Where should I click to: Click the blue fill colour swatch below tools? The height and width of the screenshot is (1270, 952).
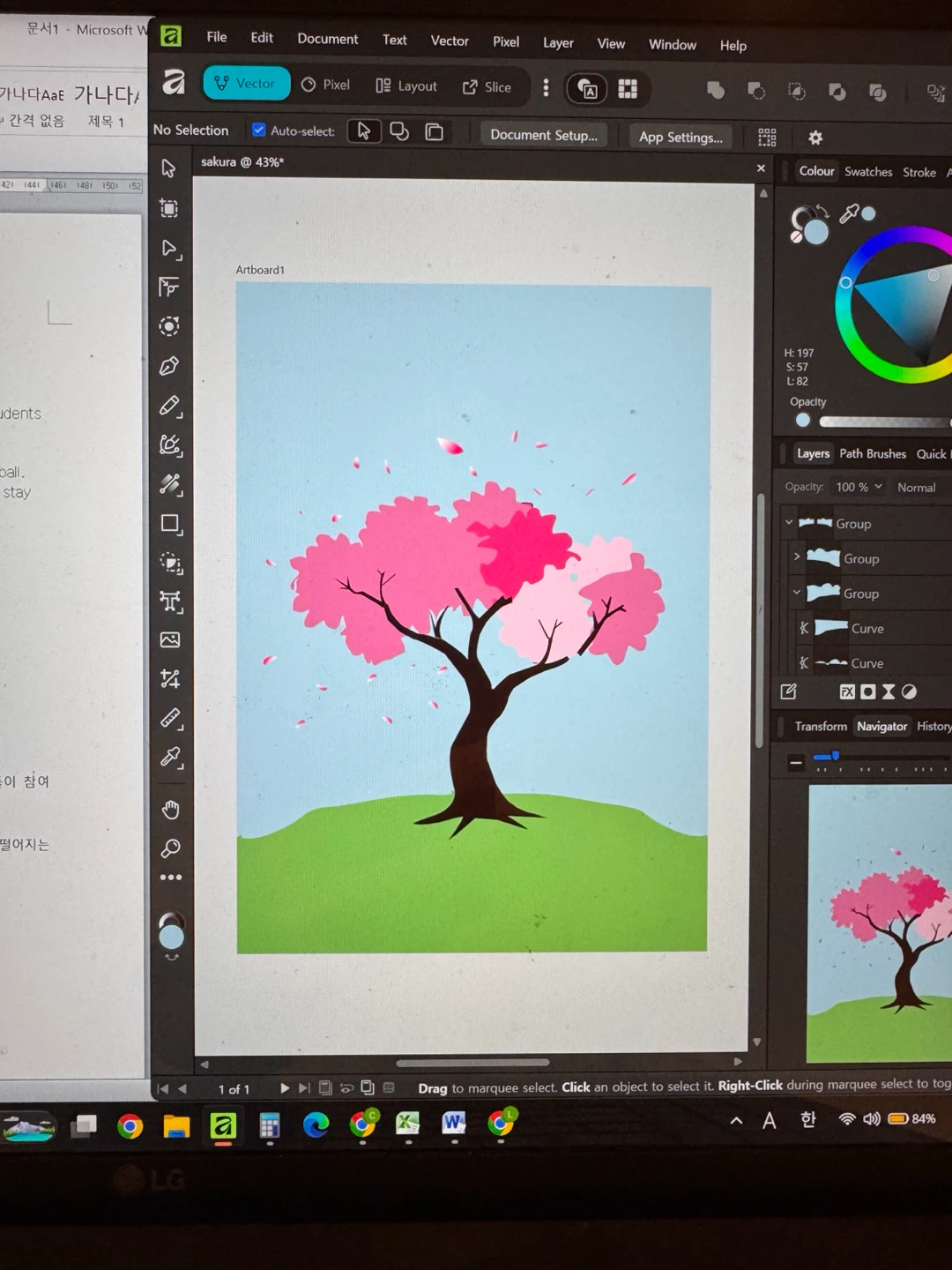point(171,936)
